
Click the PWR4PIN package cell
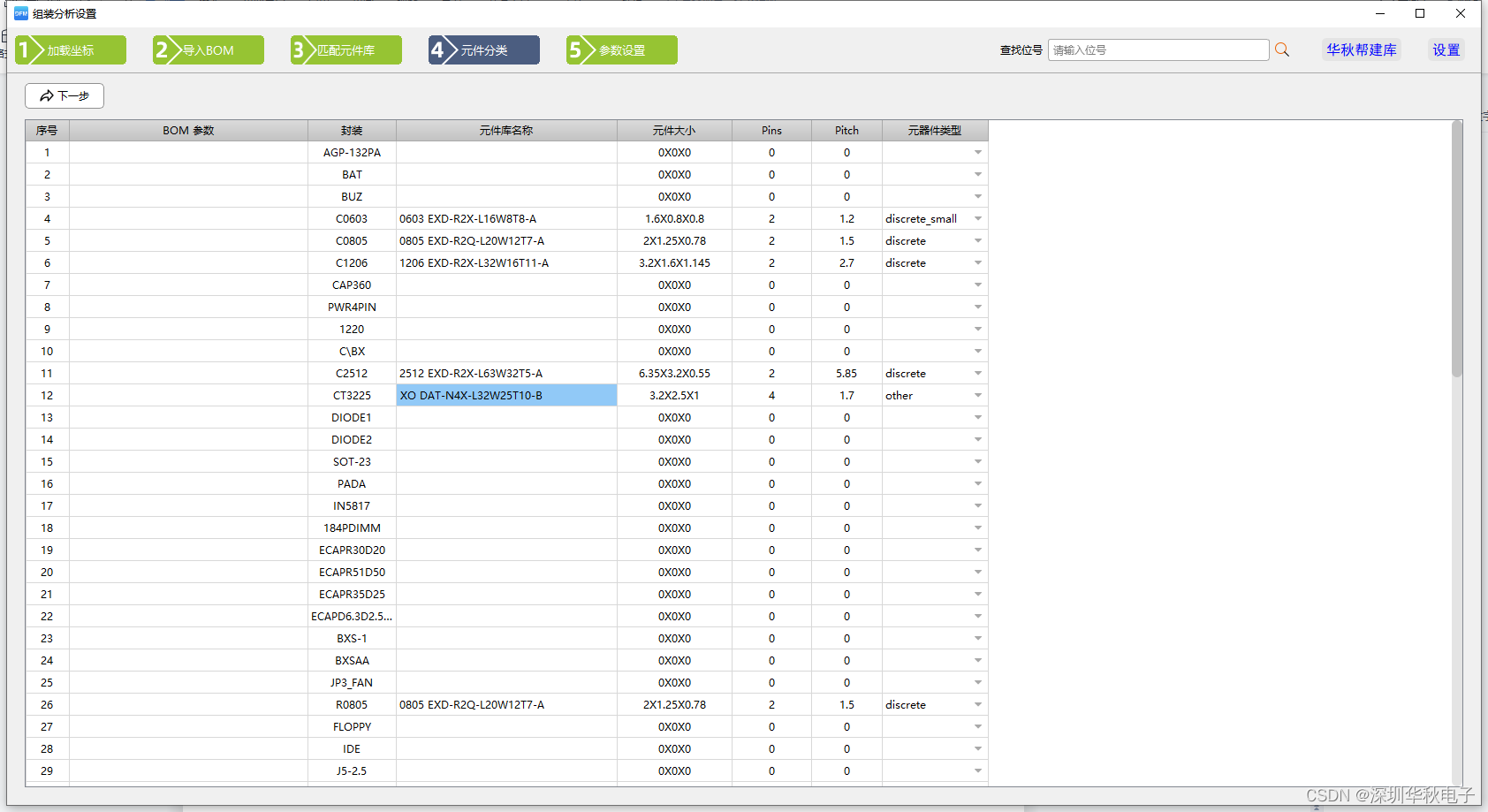click(x=352, y=307)
